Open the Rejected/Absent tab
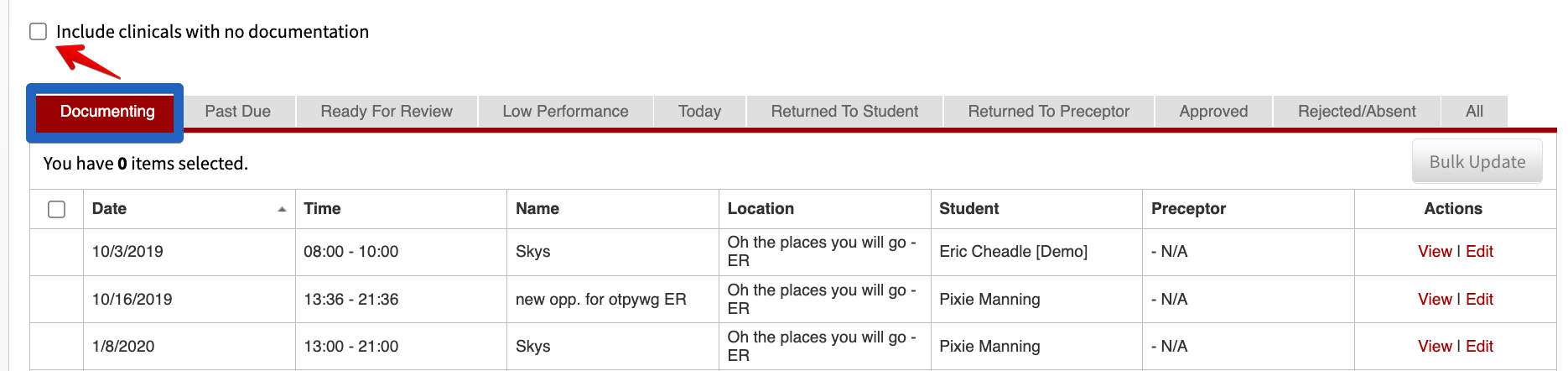The height and width of the screenshot is (371, 1568). click(1357, 112)
